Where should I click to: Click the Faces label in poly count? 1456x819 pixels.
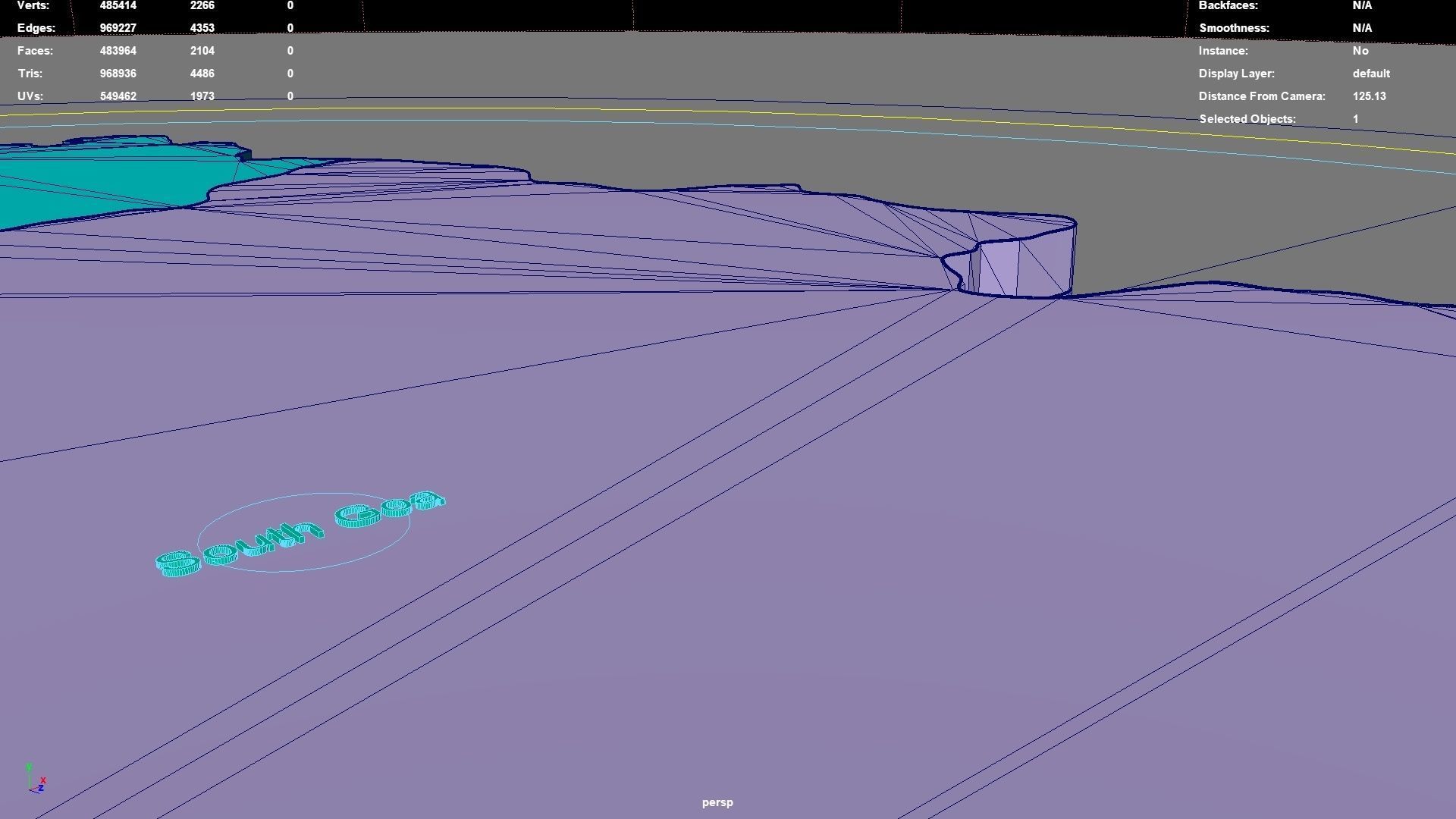(35, 51)
